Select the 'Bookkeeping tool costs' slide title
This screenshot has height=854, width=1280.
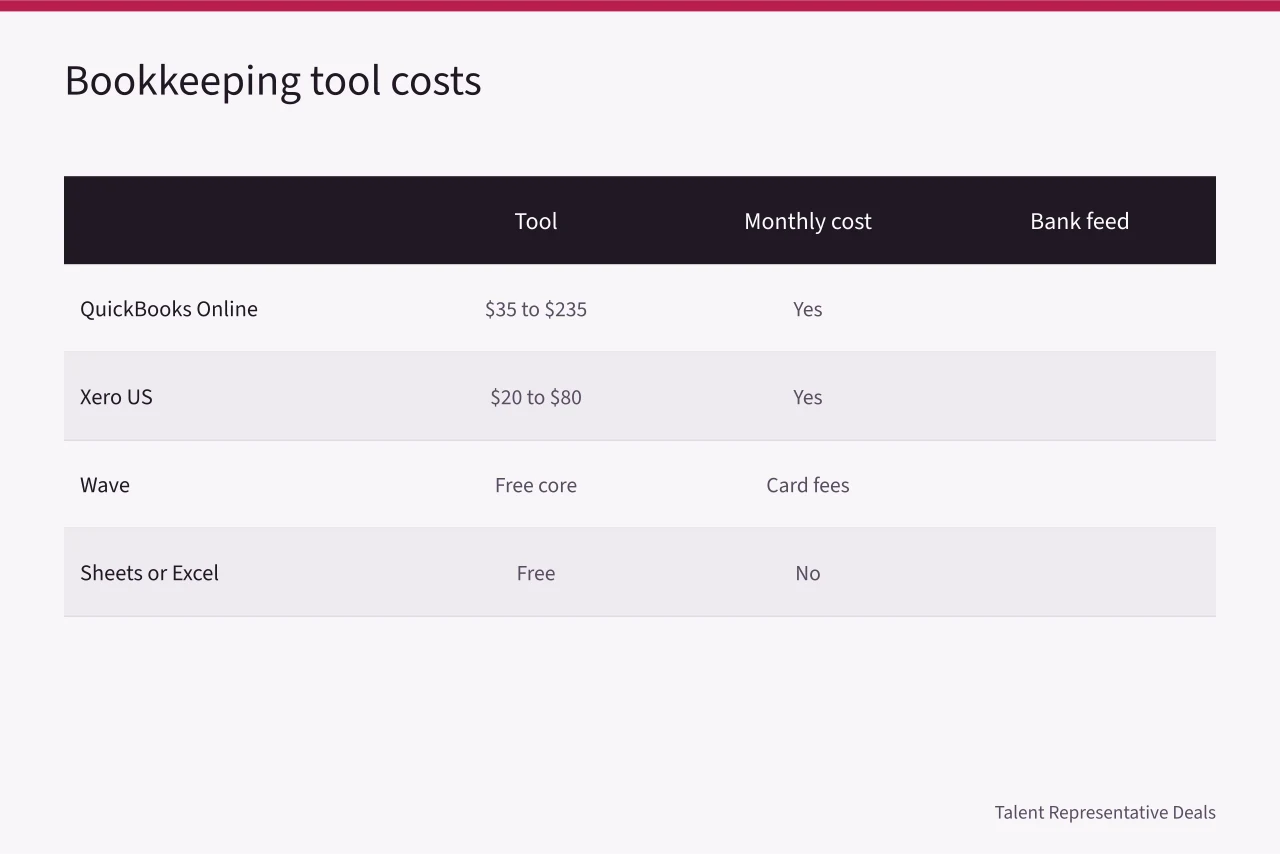(x=273, y=81)
